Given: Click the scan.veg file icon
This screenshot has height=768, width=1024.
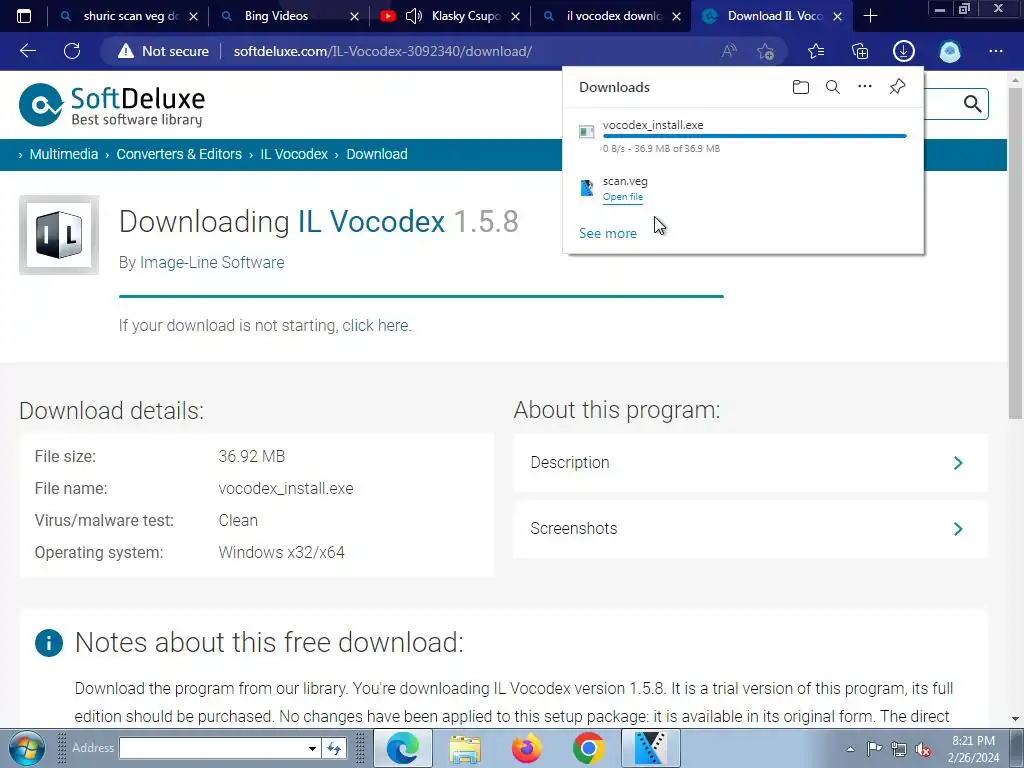Looking at the screenshot, I should click(x=586, y=188).
